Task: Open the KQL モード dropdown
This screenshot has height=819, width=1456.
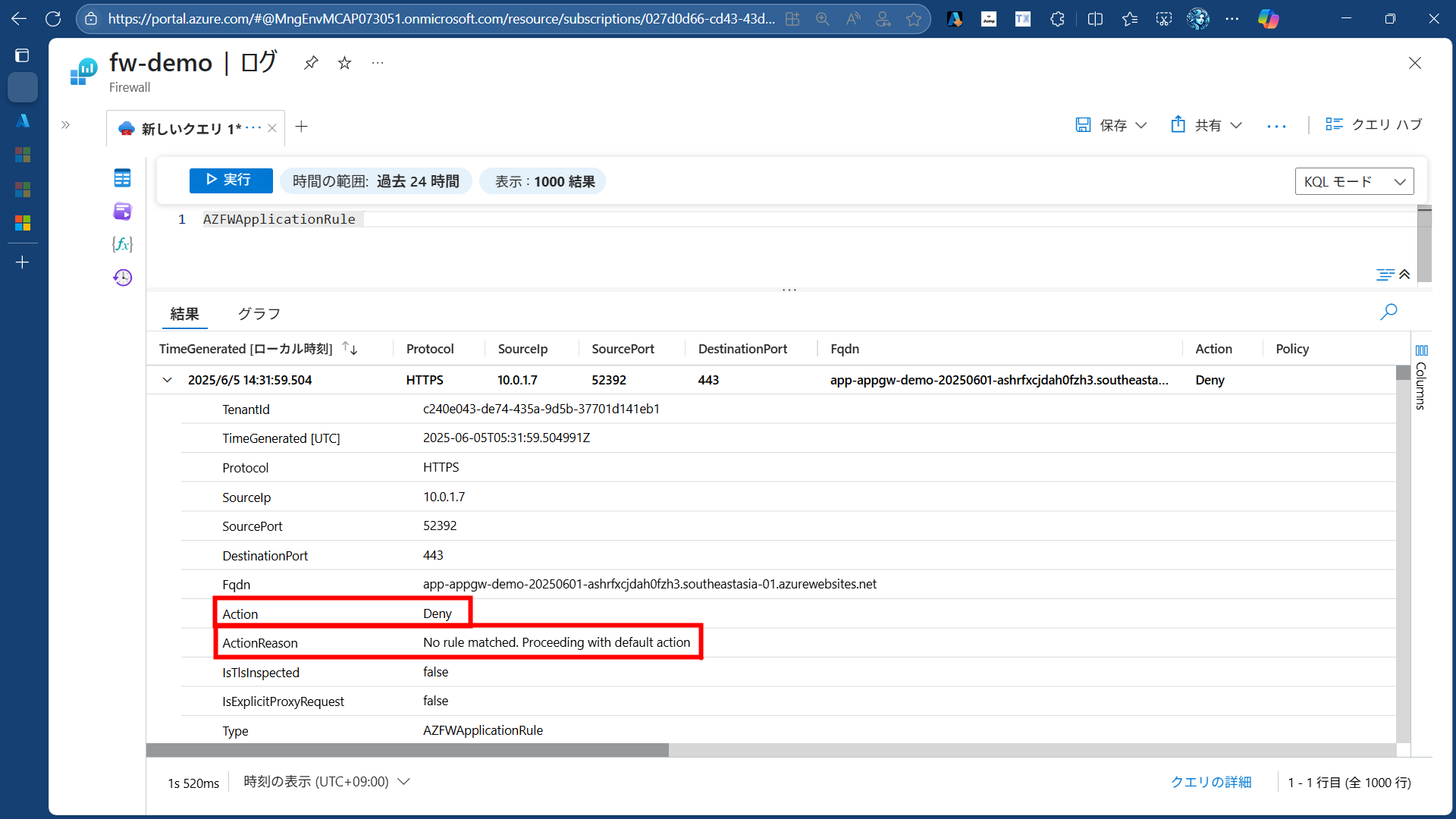Action: [1354, 181]
